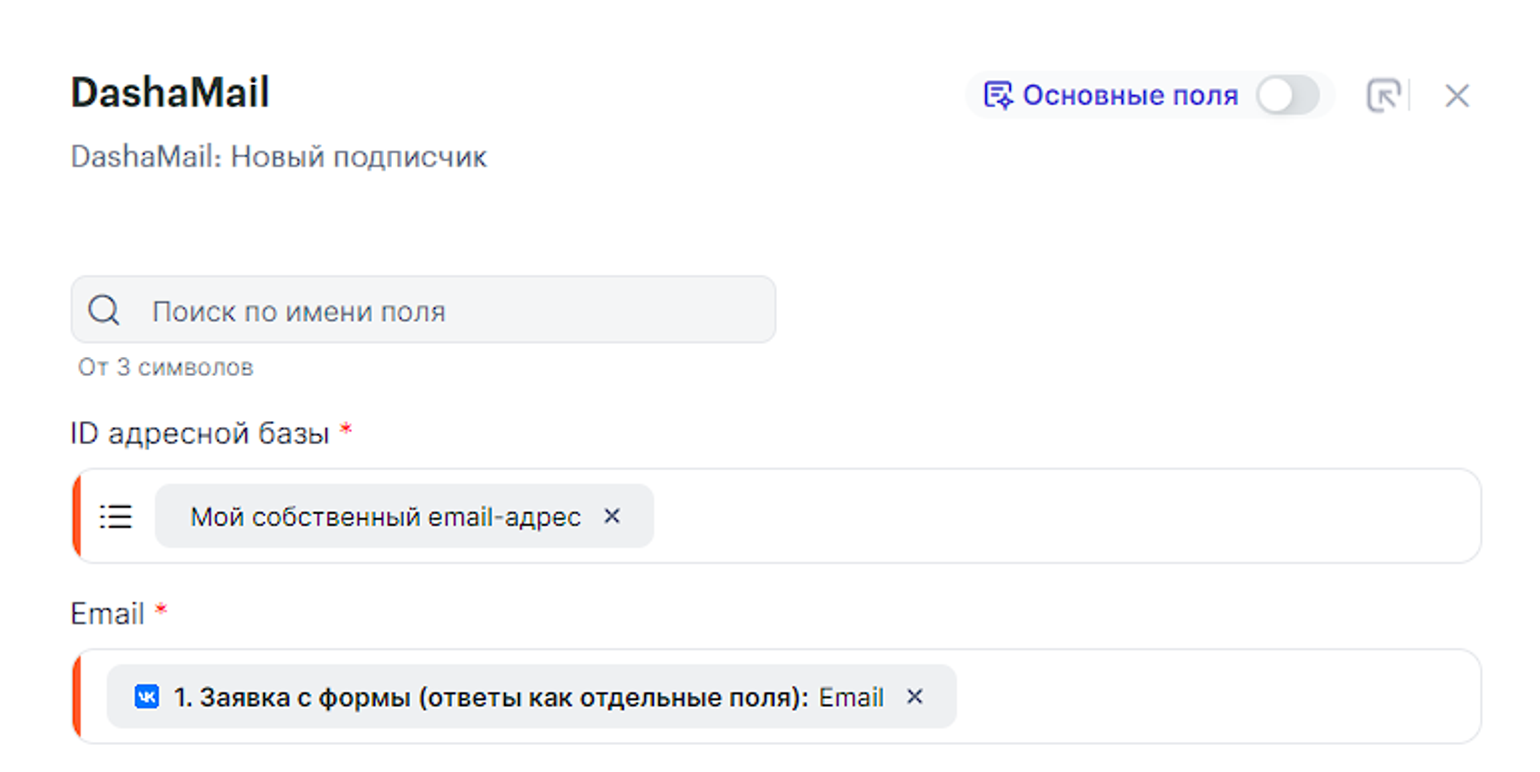Screen dimensions: 1540x772
Task: Click the DashaMail panel title
Action: 170,93
